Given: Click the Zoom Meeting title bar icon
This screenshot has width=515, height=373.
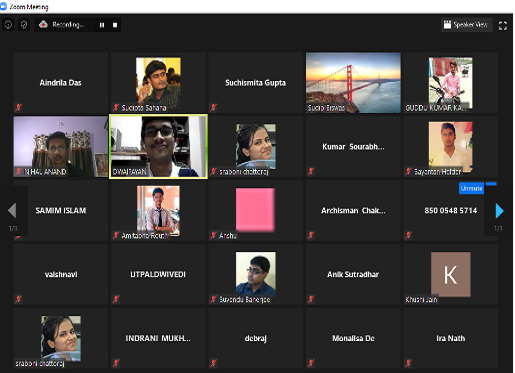Looking at the screenshot, I should (x=4, y=6).
